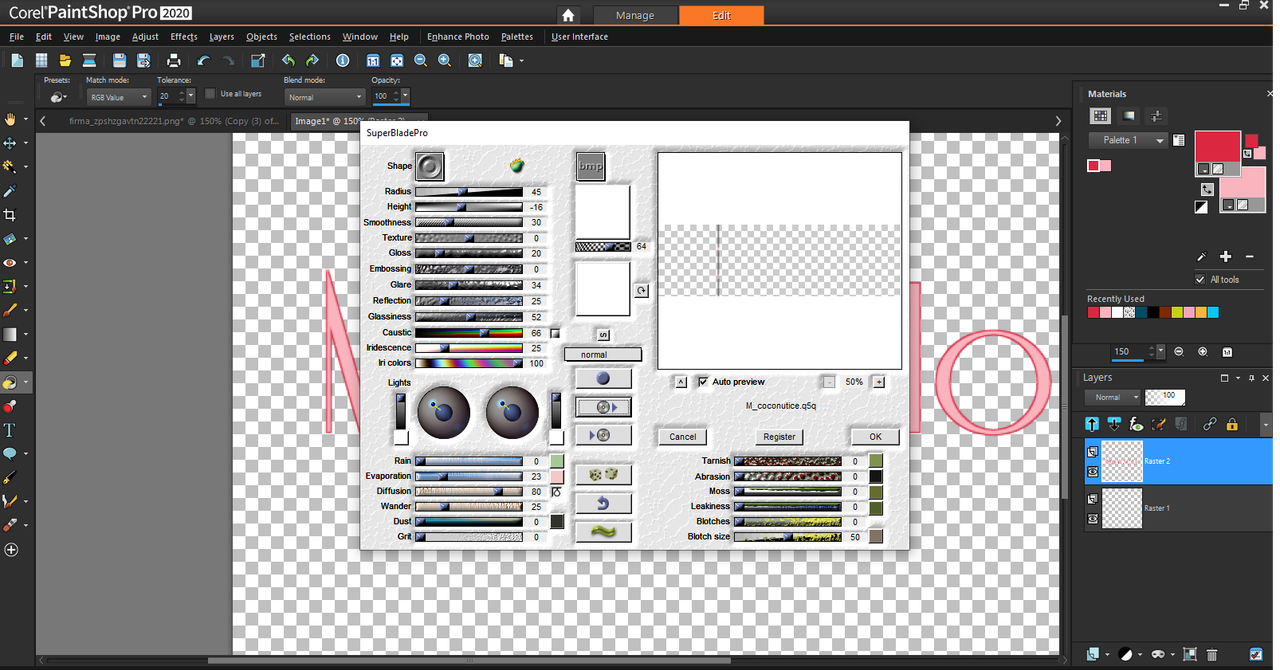Open the Layers blend mode Normal dropdown
The height and width of the screenshot is (670, 1280).
click(x=1111, y=397)
